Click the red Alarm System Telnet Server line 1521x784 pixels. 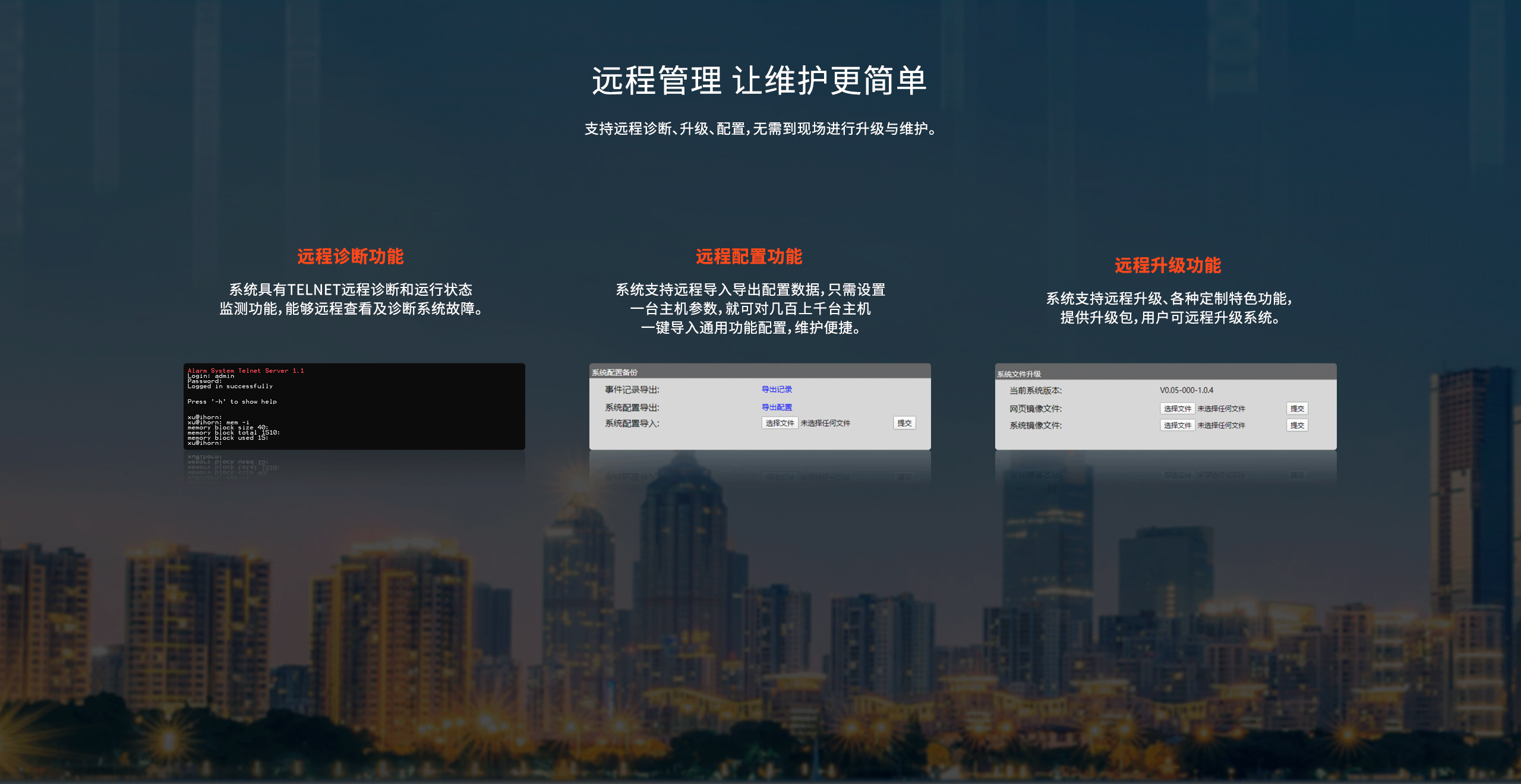tap(245, 371)
